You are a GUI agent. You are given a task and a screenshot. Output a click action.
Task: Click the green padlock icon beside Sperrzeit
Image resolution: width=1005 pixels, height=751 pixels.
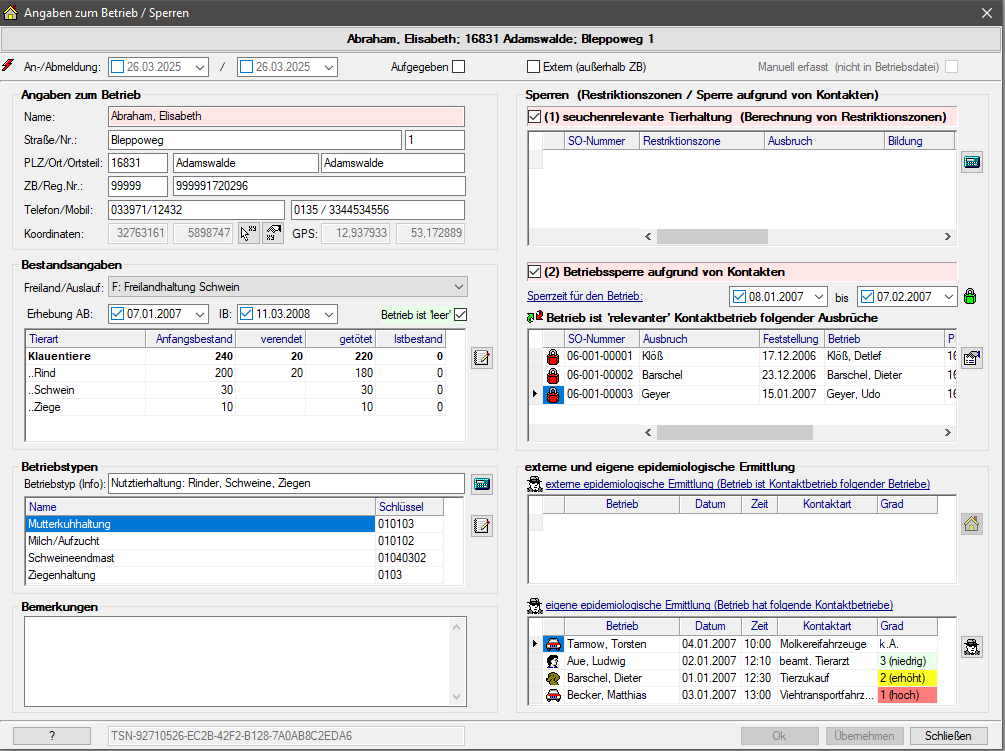point(970,296)
